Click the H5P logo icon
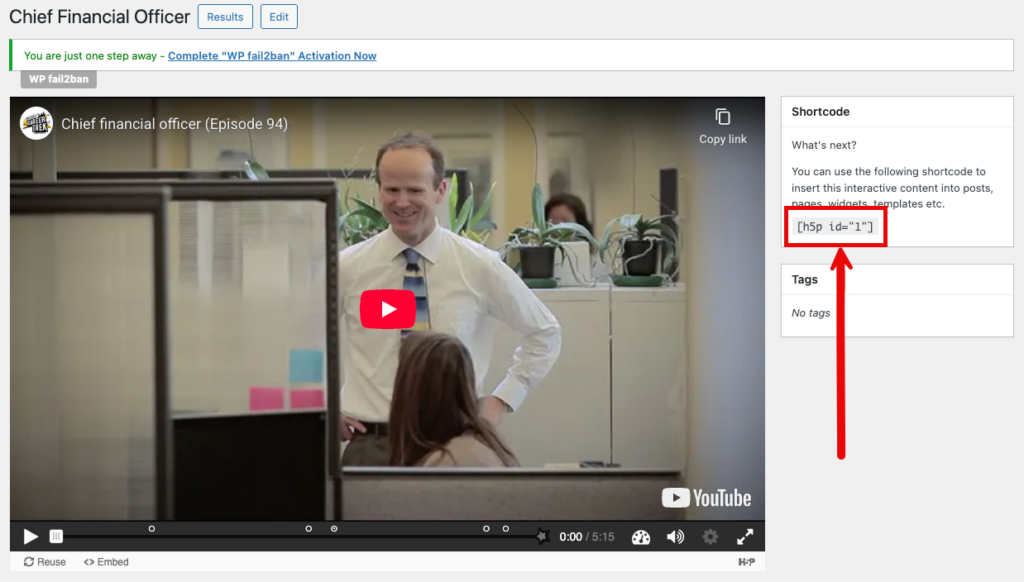Image resolution: width=1024 pixels, height=582 pixels. pos(745,562)
